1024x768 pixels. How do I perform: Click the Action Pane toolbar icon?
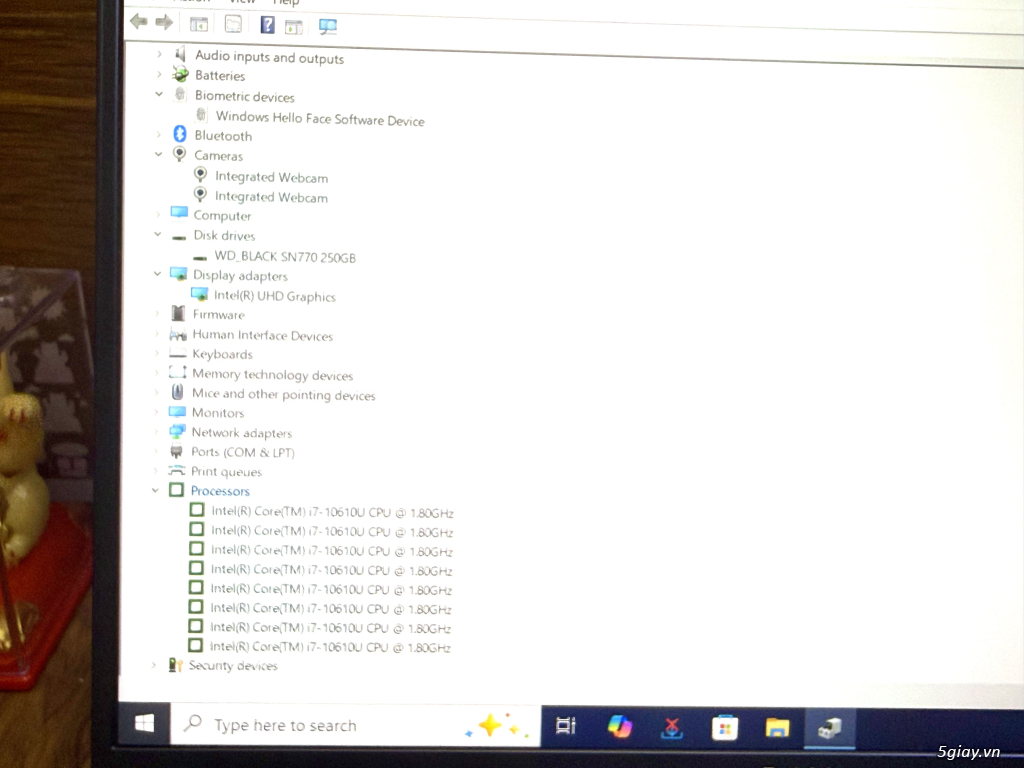coord(294,27)
